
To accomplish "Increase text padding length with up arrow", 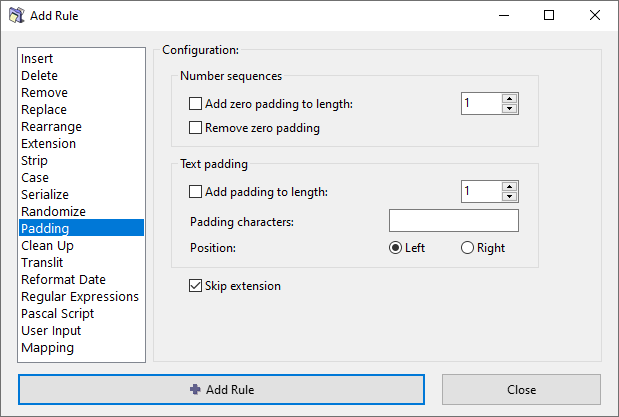I will (x=510, y=187).
